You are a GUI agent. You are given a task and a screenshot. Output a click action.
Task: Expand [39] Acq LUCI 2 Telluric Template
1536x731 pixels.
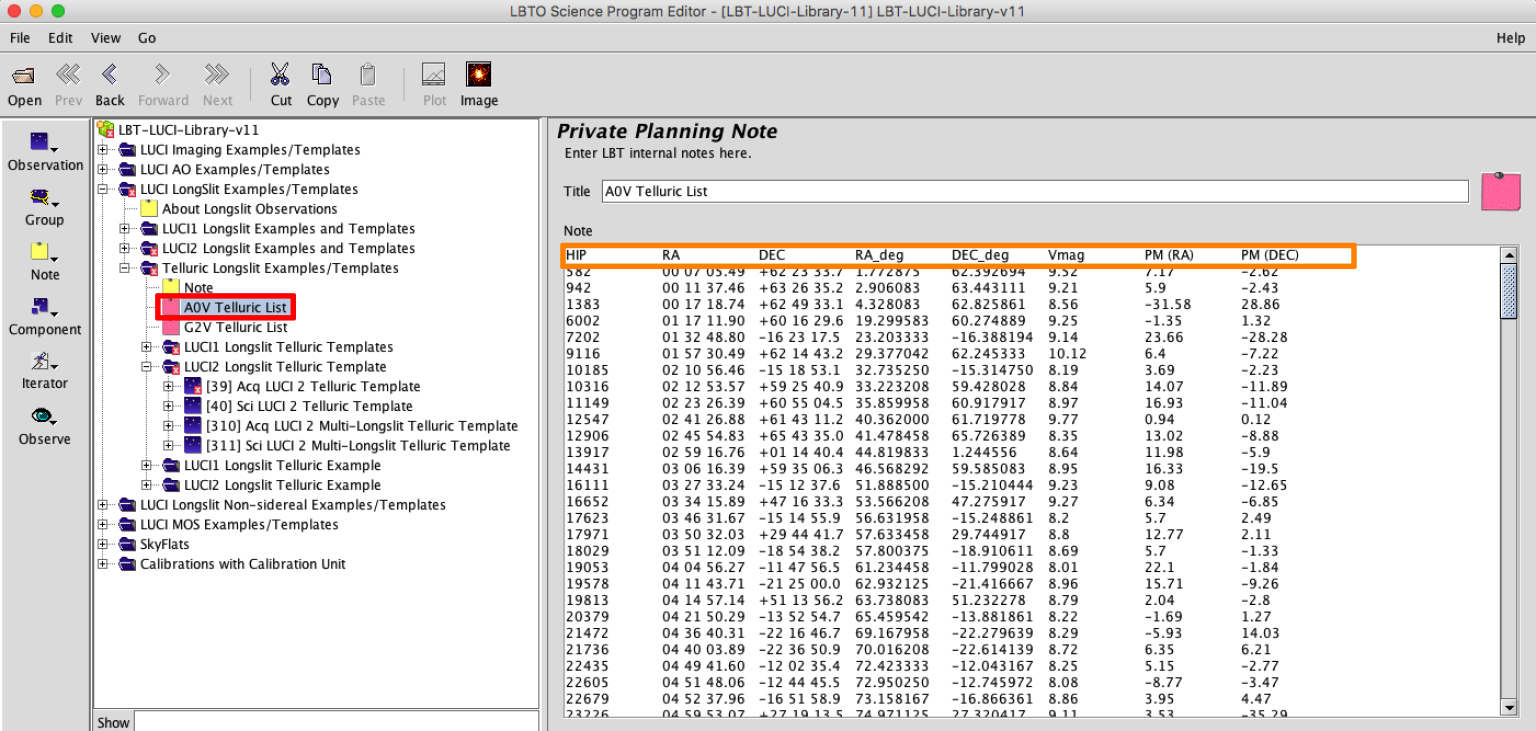coord(169,387)
